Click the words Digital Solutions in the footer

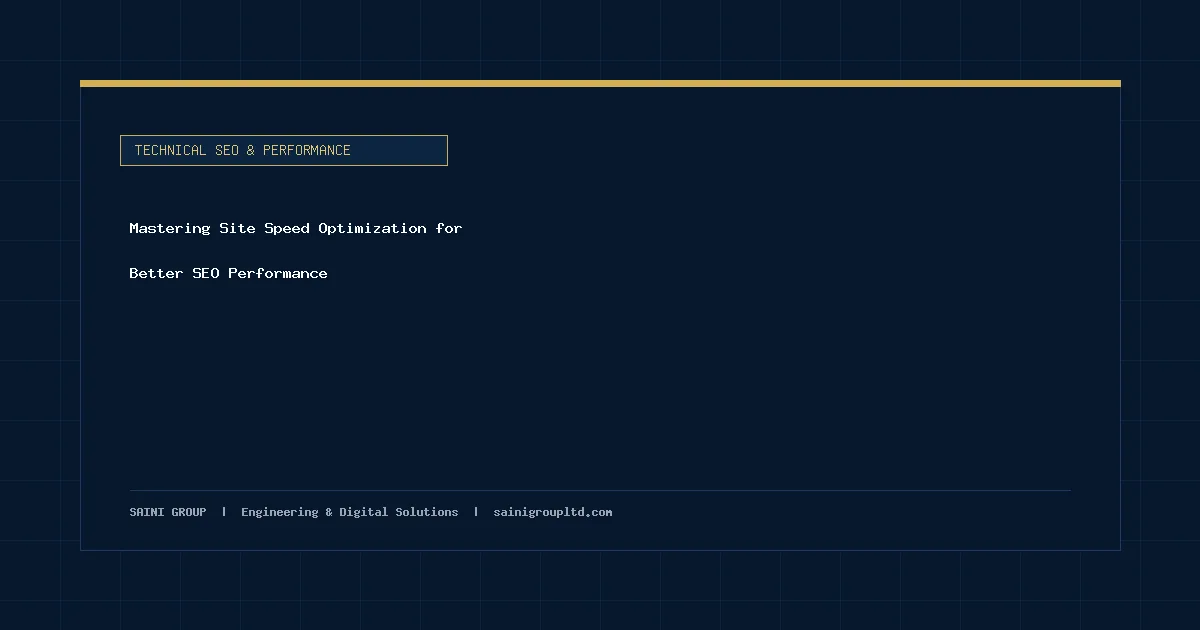point(399,512)
